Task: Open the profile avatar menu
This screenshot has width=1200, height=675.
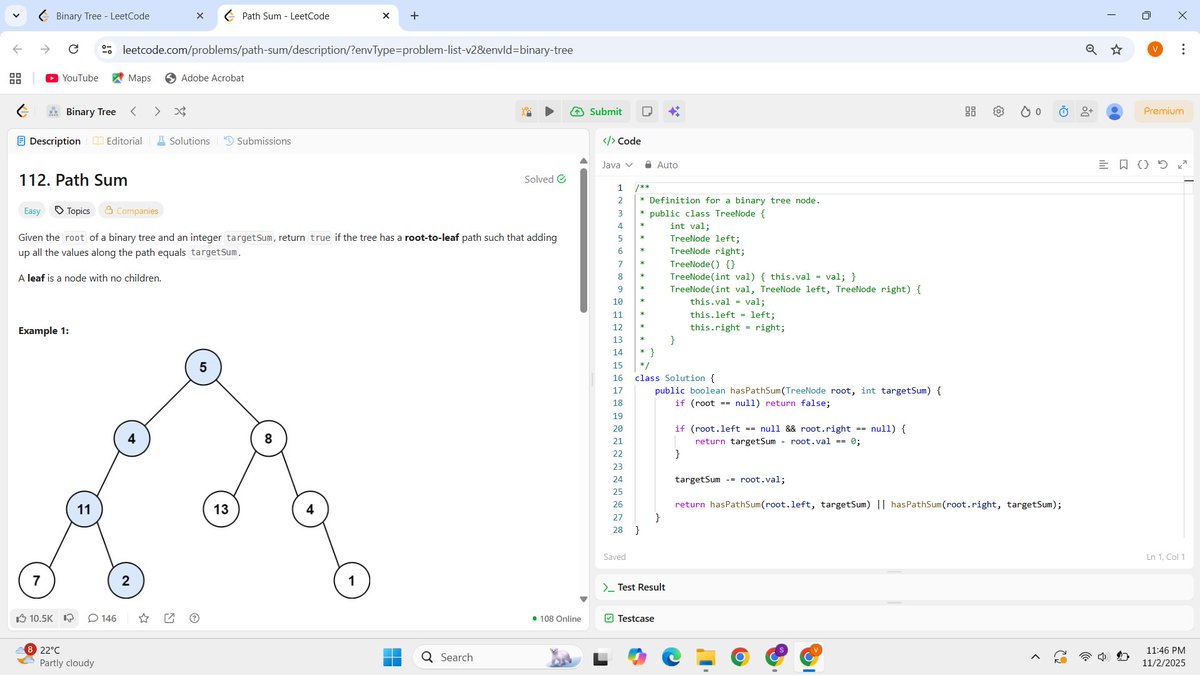Action: [x=1115, y=111]
